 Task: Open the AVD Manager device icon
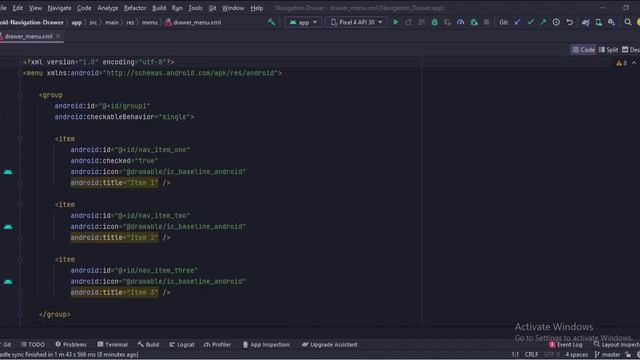tap(599, 22)
